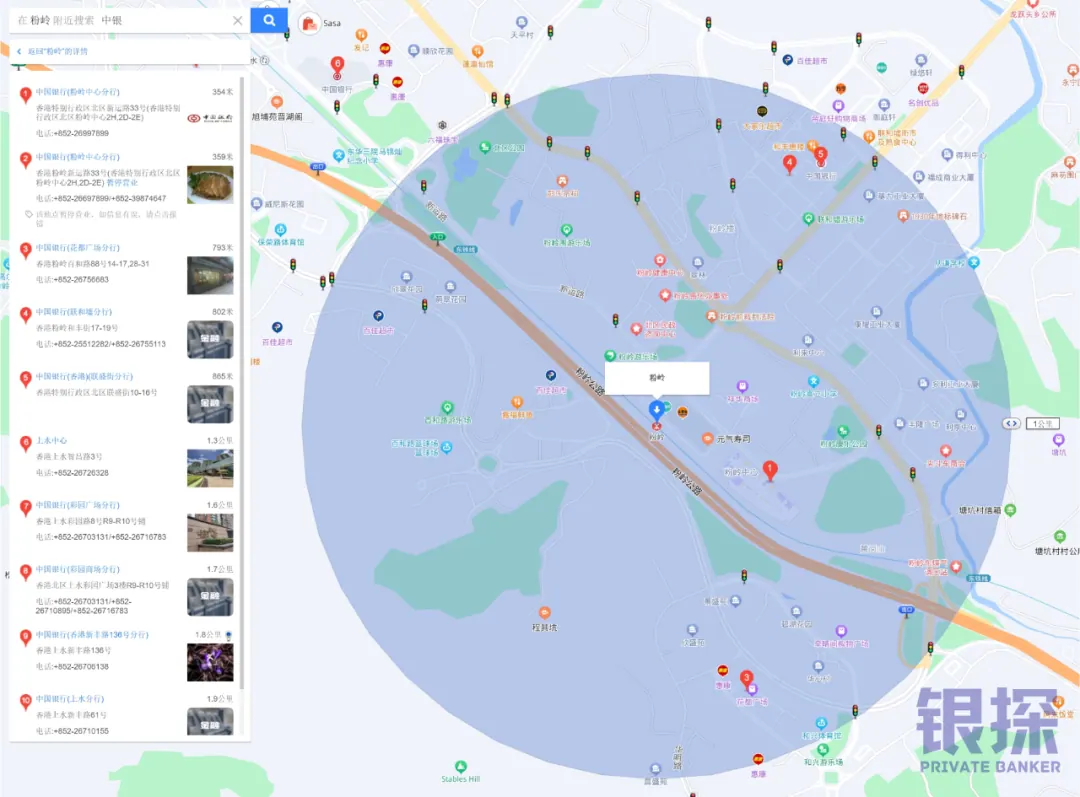Clear the search box with the X
The width and height of the screenshot is (1080, 797).
point(238,21)
